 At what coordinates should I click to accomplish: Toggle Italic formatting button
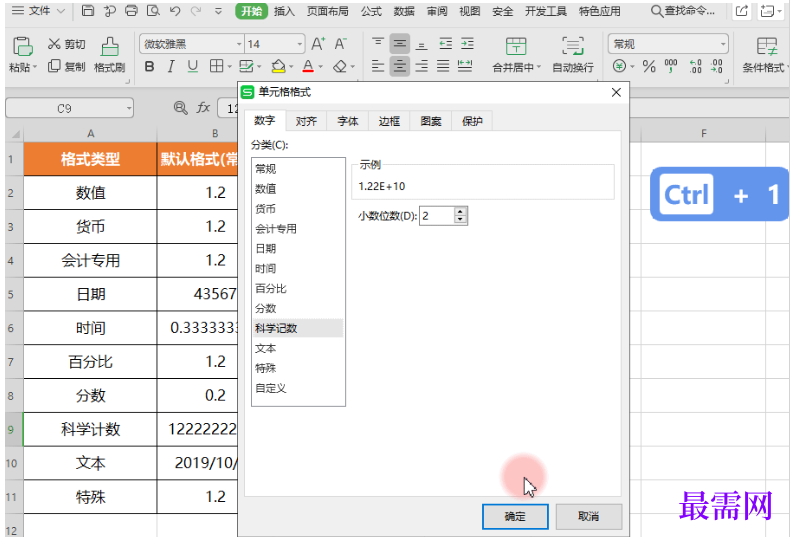(171, 67)
